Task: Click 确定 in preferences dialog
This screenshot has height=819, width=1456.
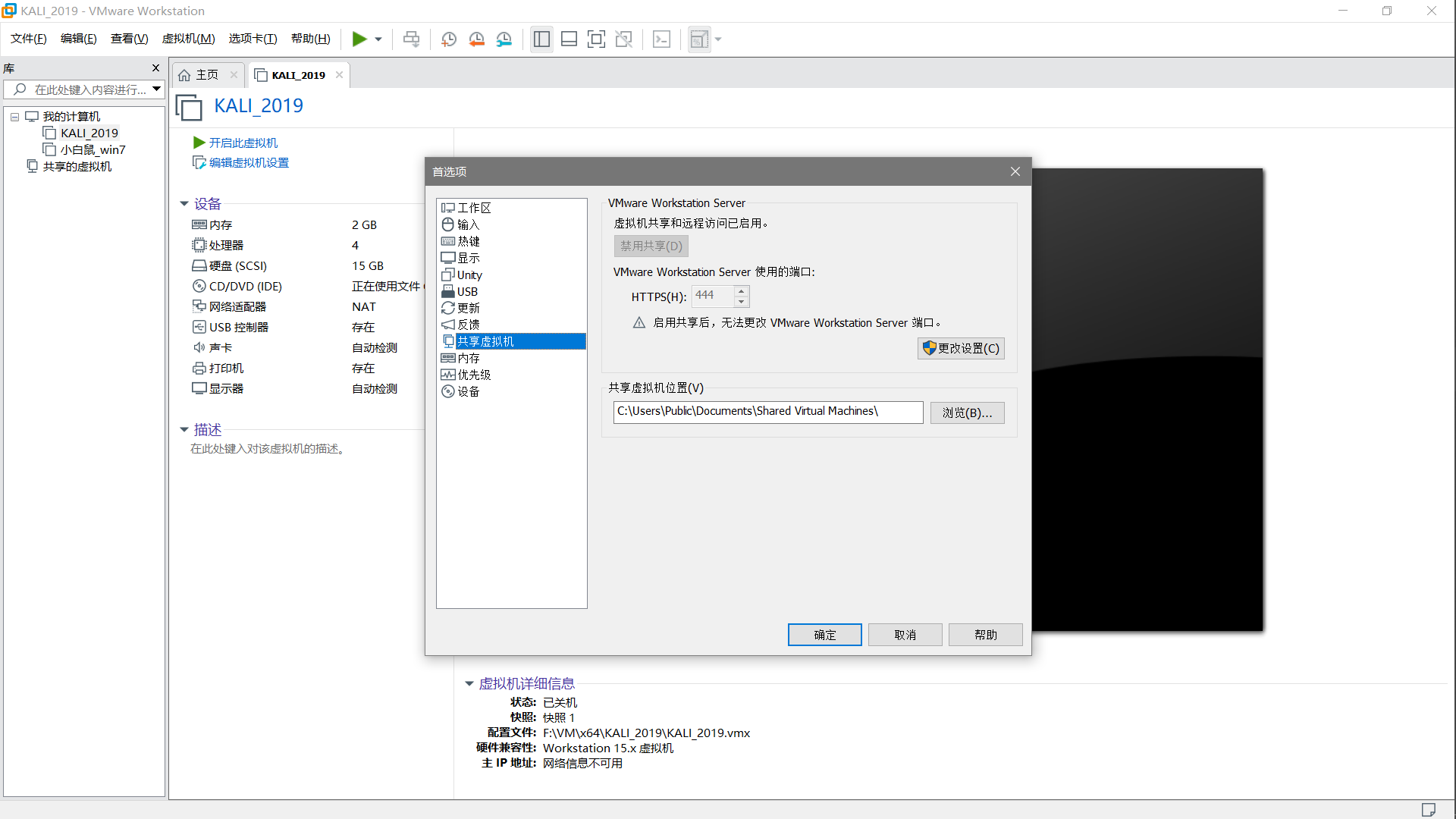Action: tap(825, 635)
